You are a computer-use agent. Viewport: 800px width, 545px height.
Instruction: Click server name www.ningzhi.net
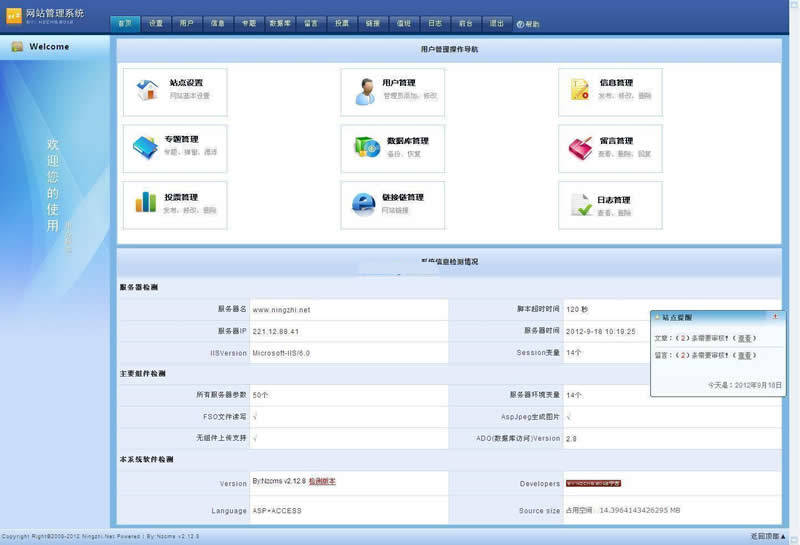click(x=281, y=310)
